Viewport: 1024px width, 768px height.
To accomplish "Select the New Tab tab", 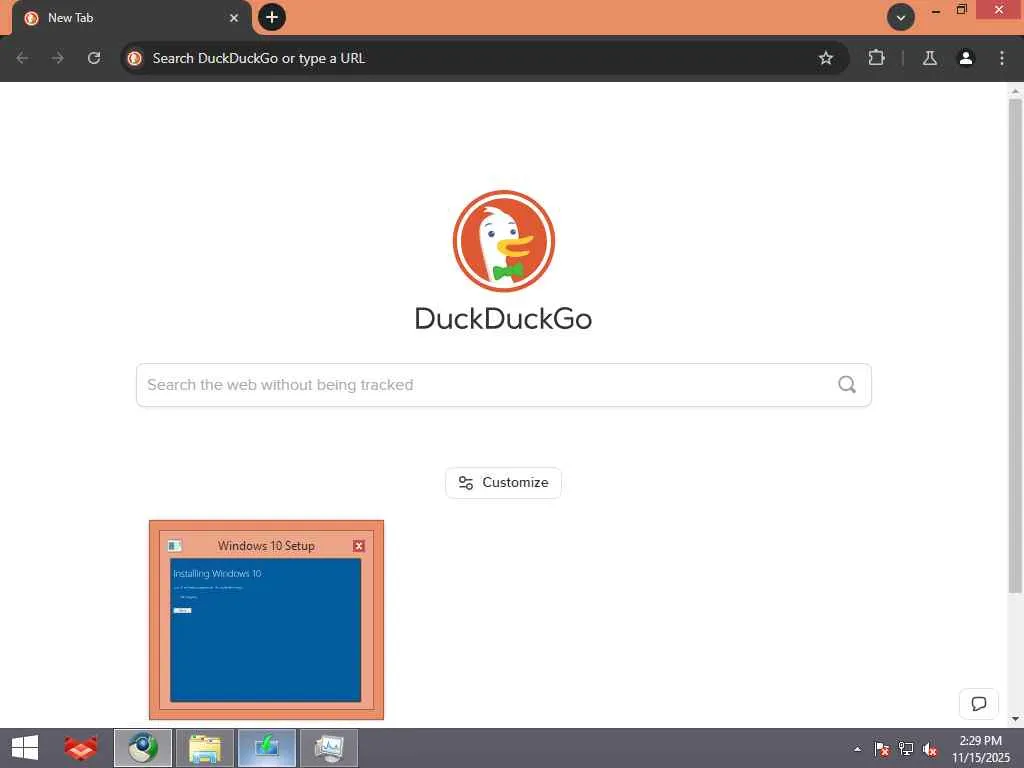I will pos(131,18).
